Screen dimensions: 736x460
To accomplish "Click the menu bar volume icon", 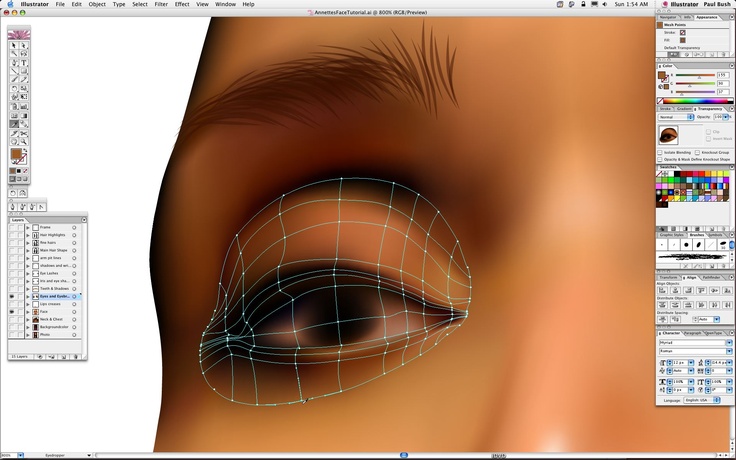I will [605, 4].
